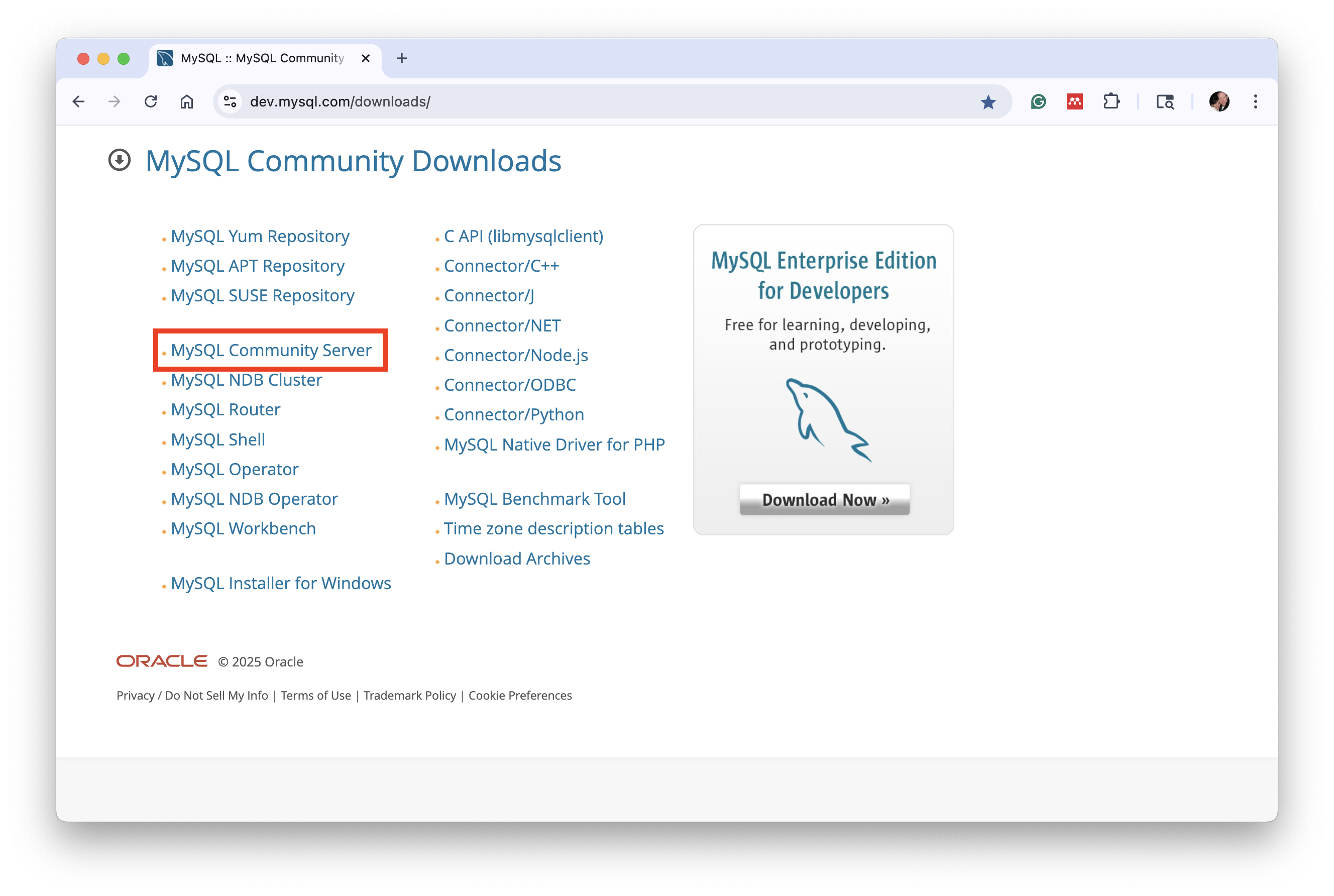Open Privacy / Do Not Sell My Info

pos(192,695)
